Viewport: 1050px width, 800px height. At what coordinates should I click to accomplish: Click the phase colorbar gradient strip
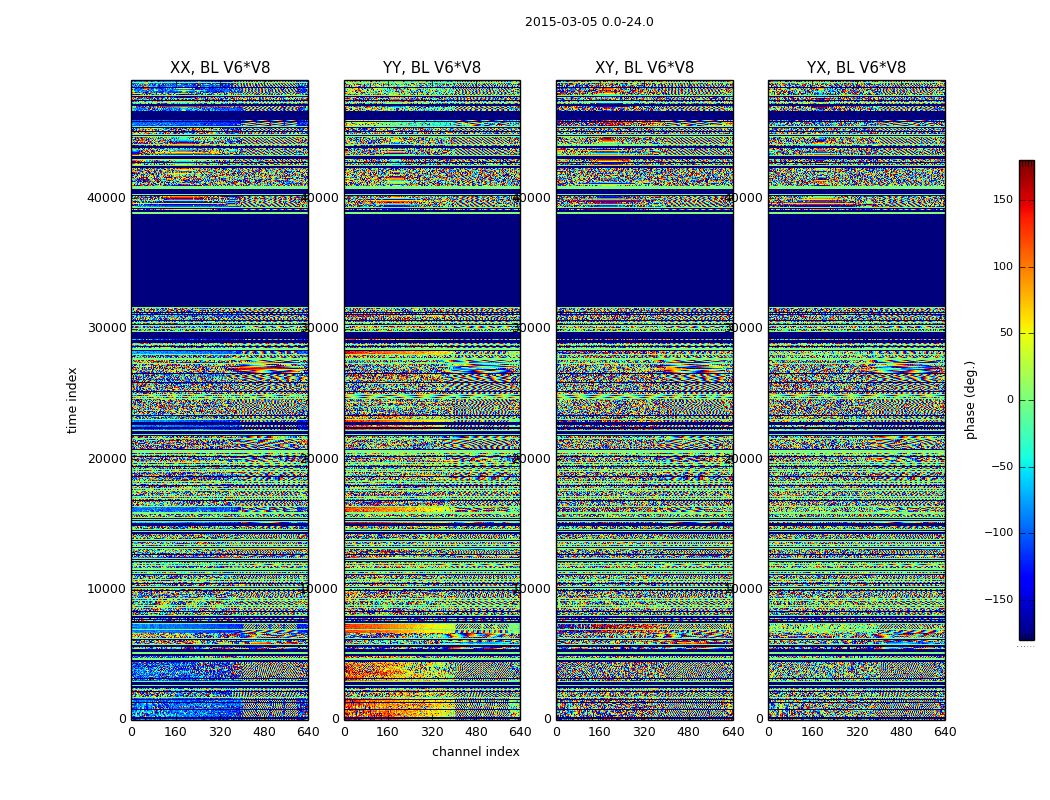tap(1027, 400)
